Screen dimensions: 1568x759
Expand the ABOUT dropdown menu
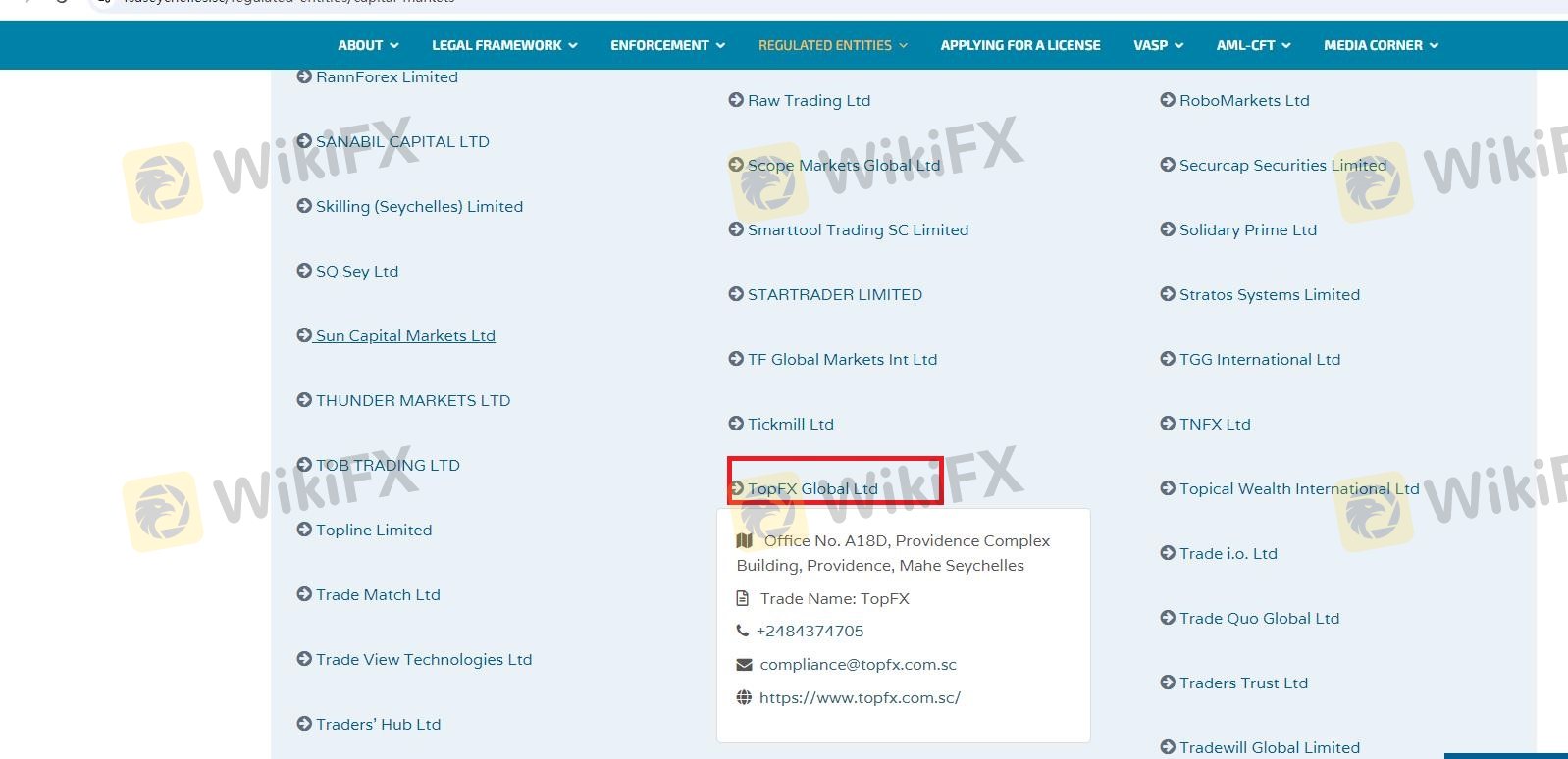pyautogui.click(x=368, y=45)
